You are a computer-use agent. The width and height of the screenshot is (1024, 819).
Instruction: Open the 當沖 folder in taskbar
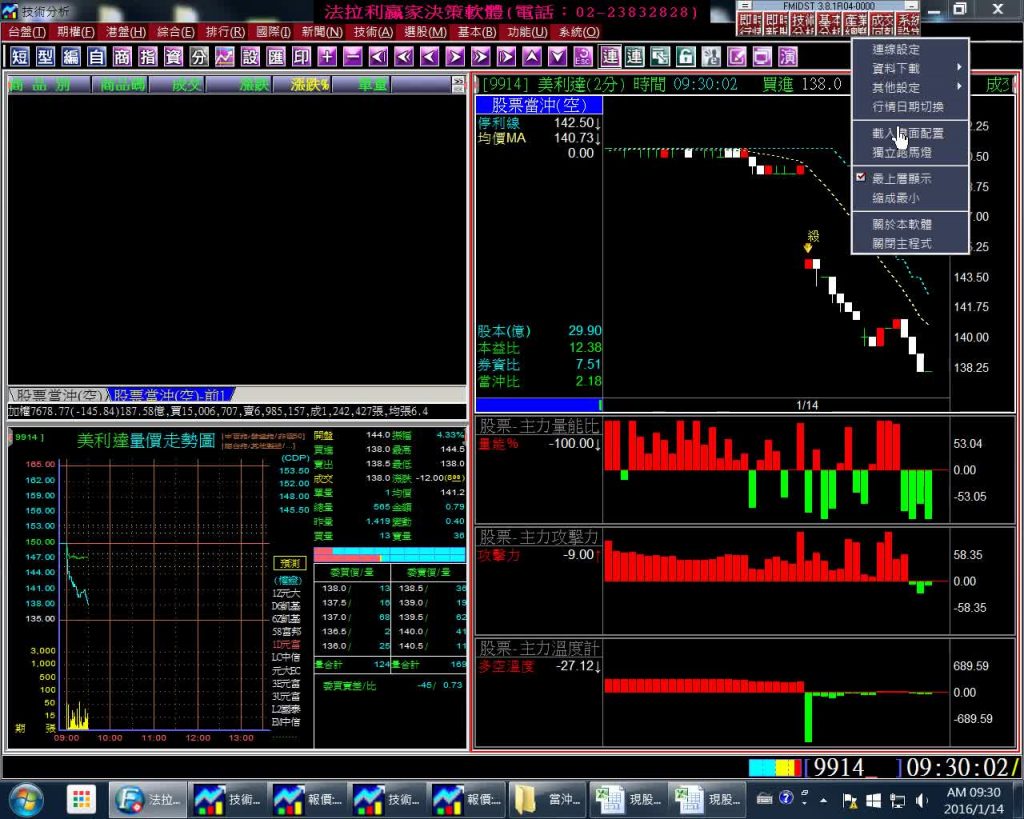(x=547, y=799)
